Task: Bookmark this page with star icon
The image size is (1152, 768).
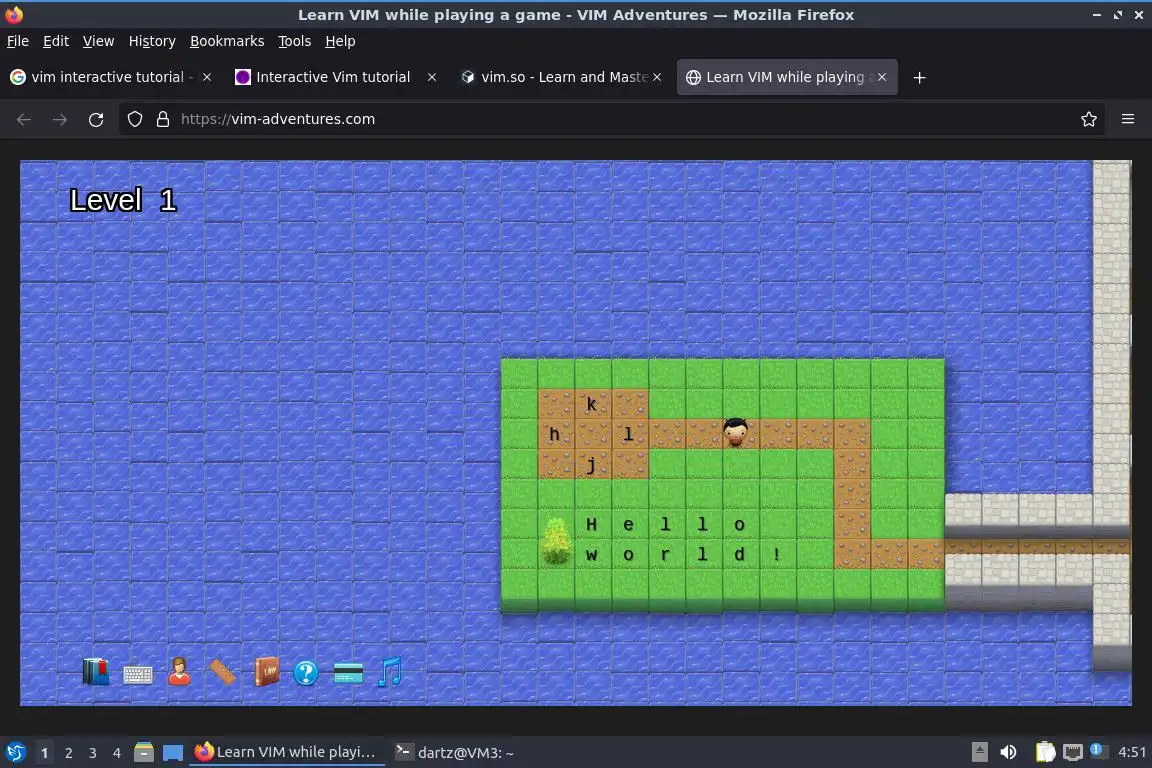Action: [x=1089, y=119]
